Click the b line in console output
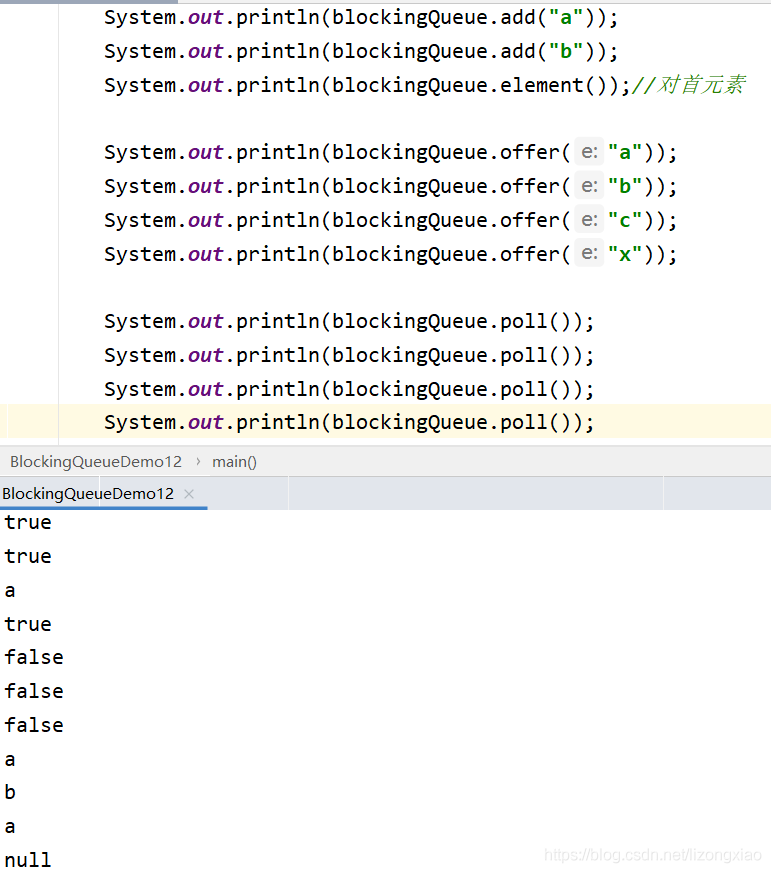This screenshot has height=873, width=771. pyautogui.click(x=10, y=793)
